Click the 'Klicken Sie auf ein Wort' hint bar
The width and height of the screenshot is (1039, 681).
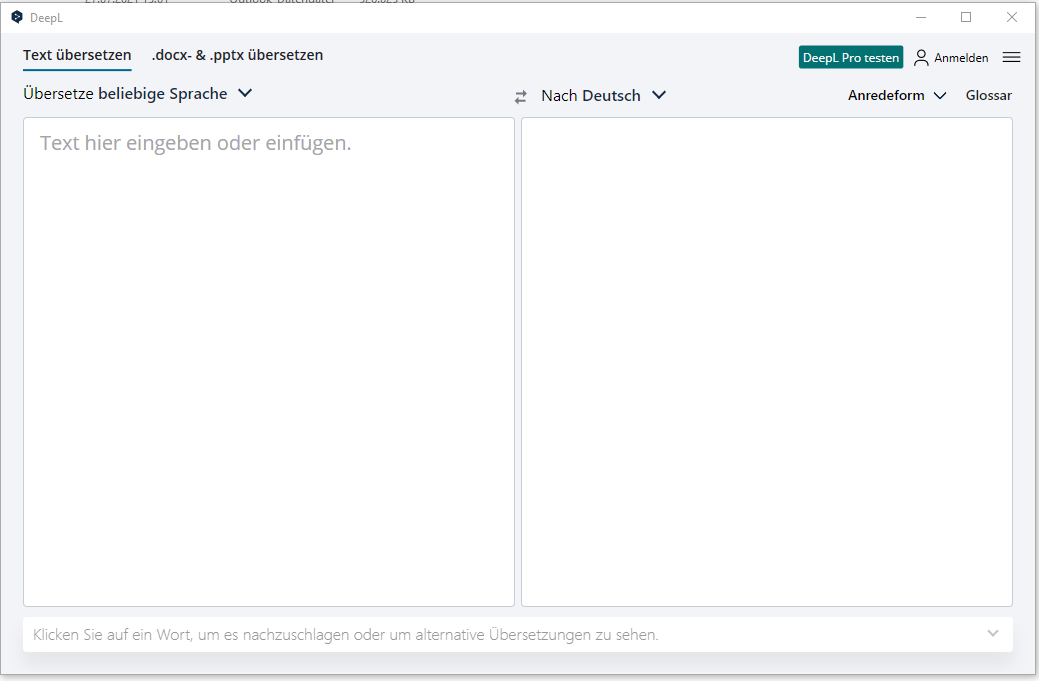coord(518,635)
